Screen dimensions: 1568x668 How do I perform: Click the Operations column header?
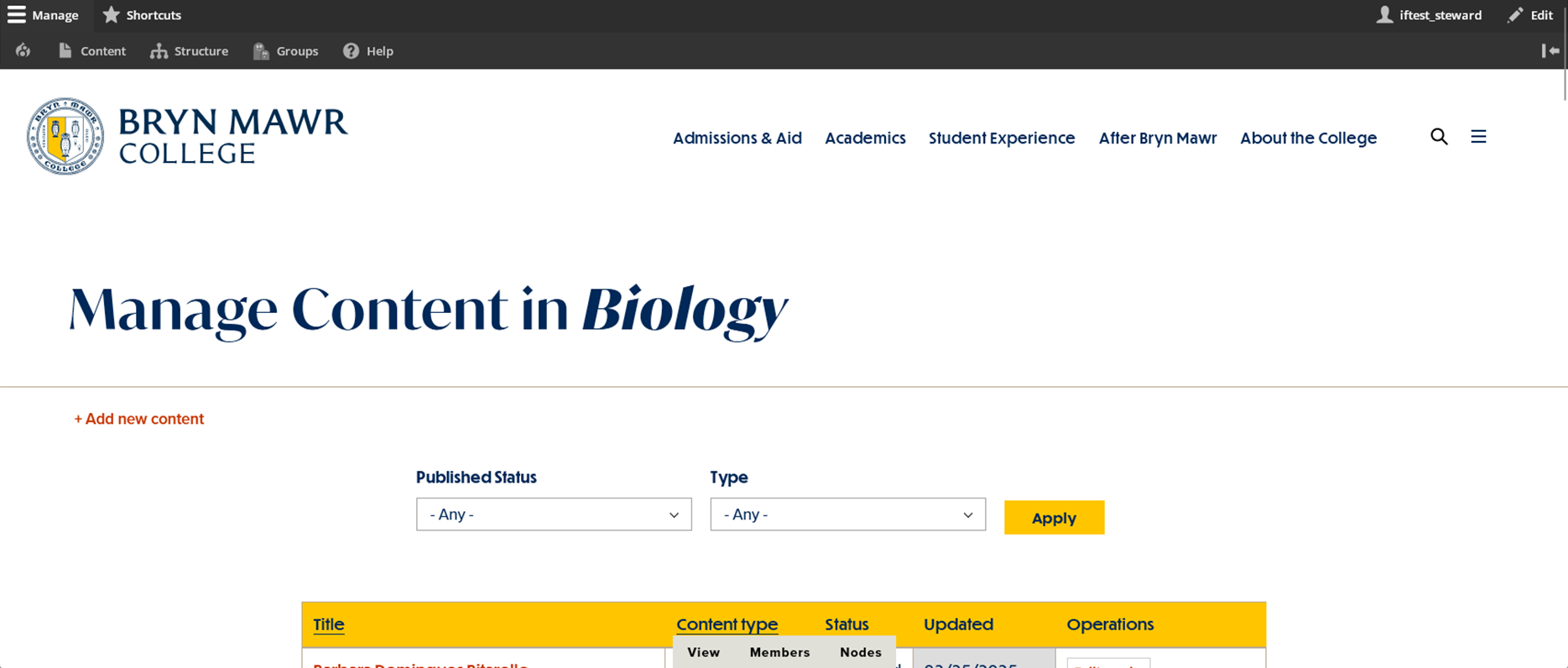point(1110,624)
